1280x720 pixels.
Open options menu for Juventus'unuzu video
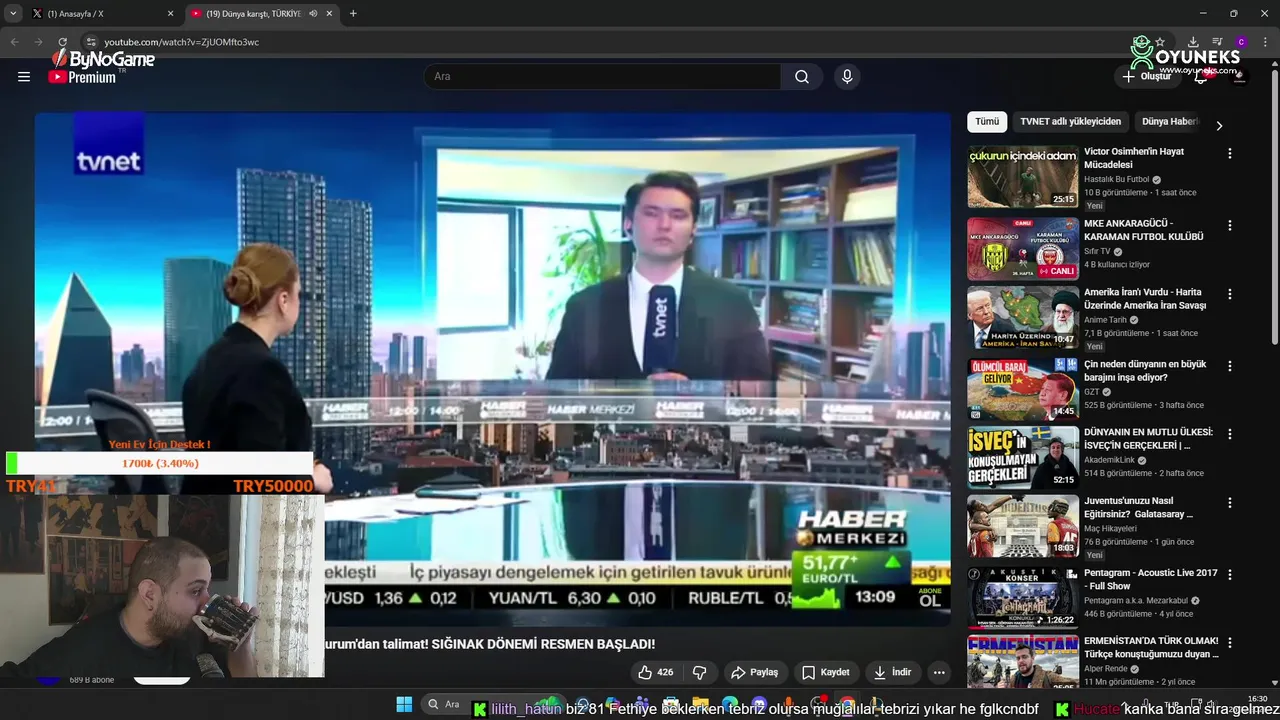(x=1230, y=503)
